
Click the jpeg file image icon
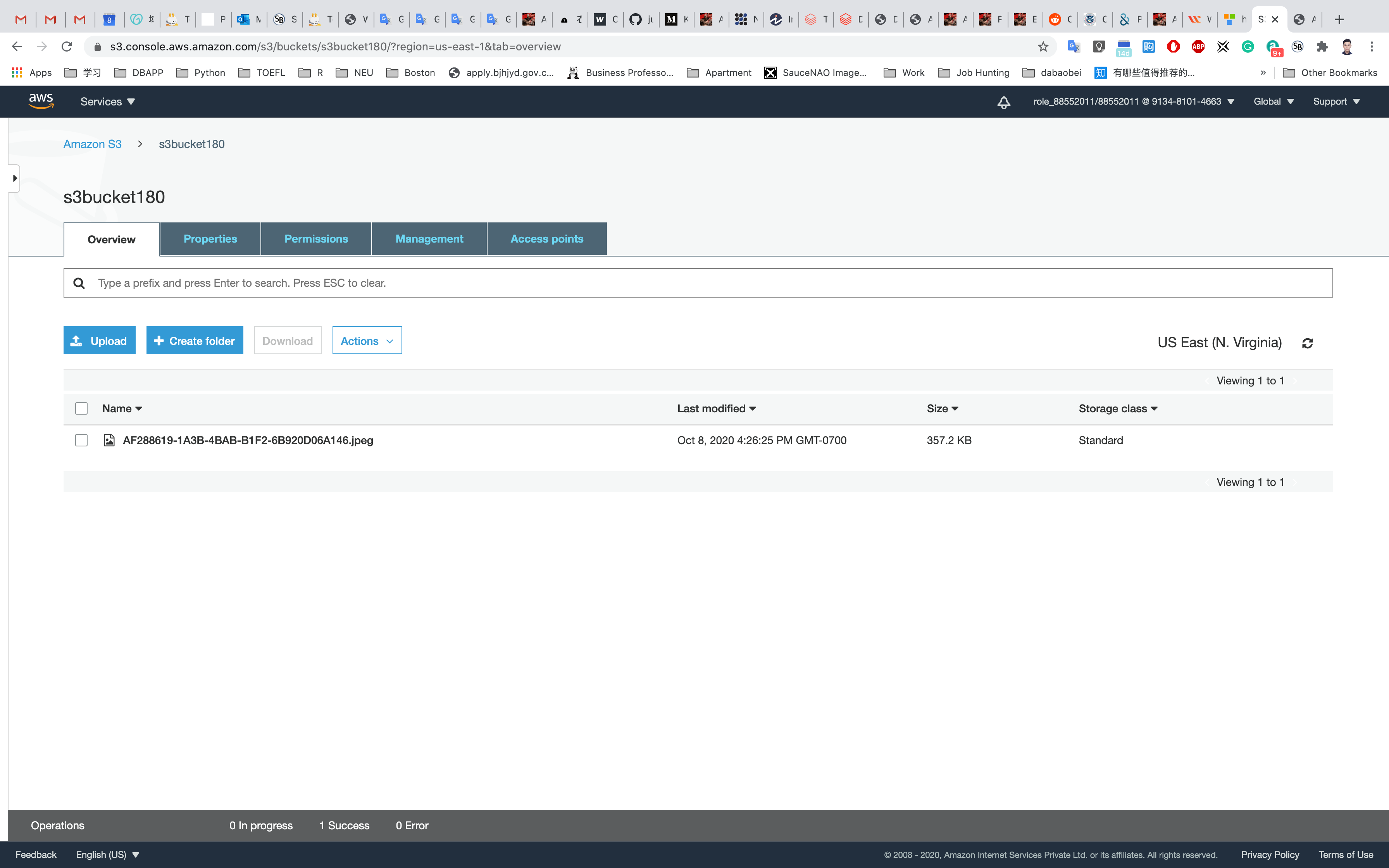(x=109, y=440)
